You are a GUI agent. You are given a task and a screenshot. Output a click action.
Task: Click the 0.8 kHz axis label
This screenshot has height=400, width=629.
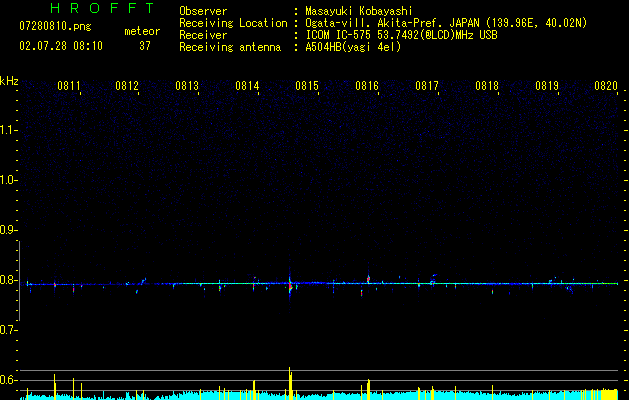point(8,280)
